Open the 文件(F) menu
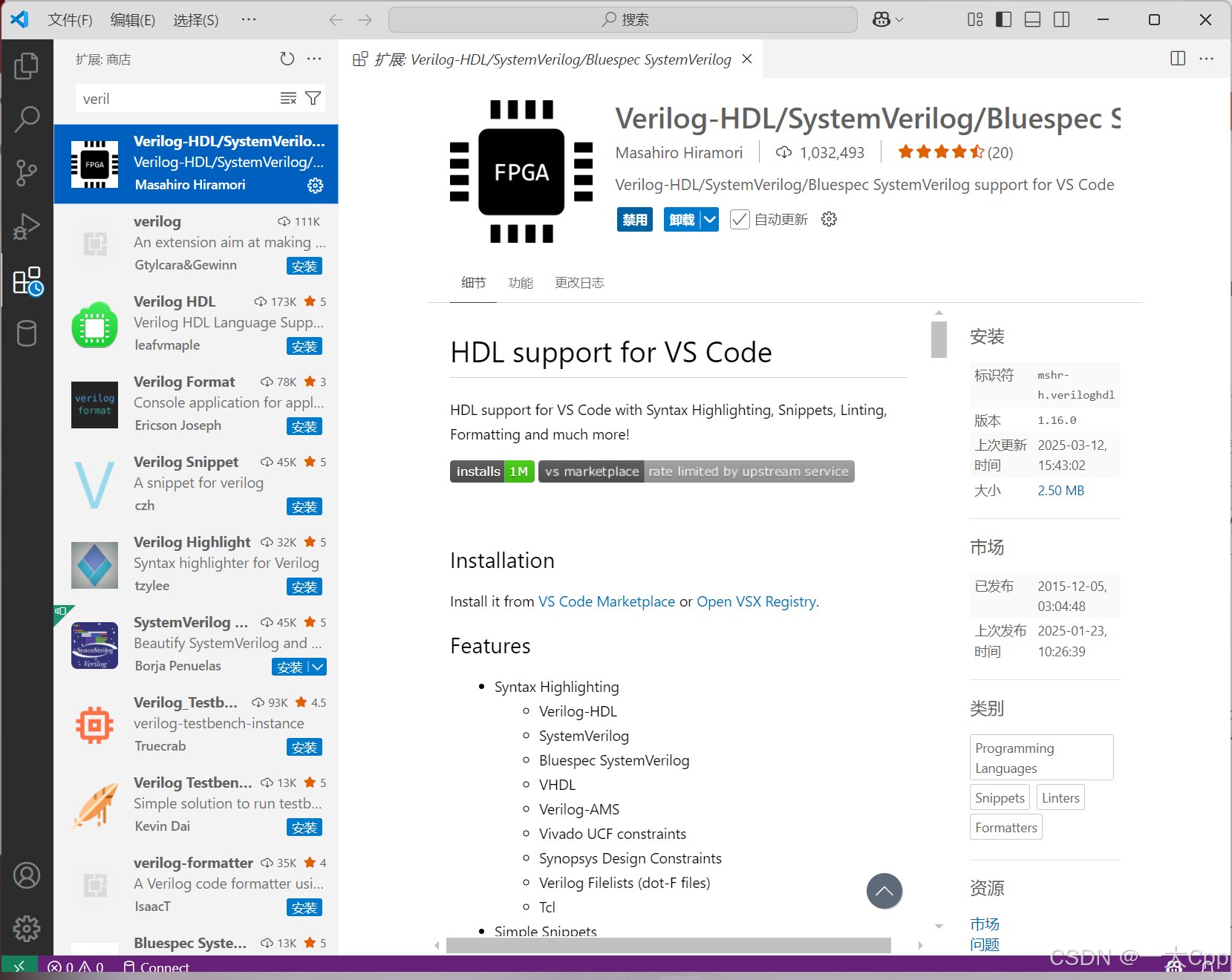 point(70,20)
